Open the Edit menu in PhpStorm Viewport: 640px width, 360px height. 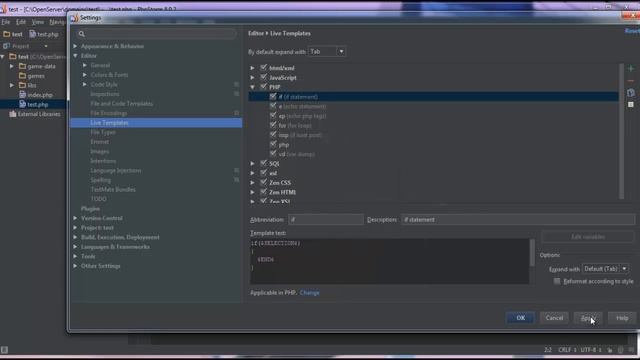(x=21, y=22)
